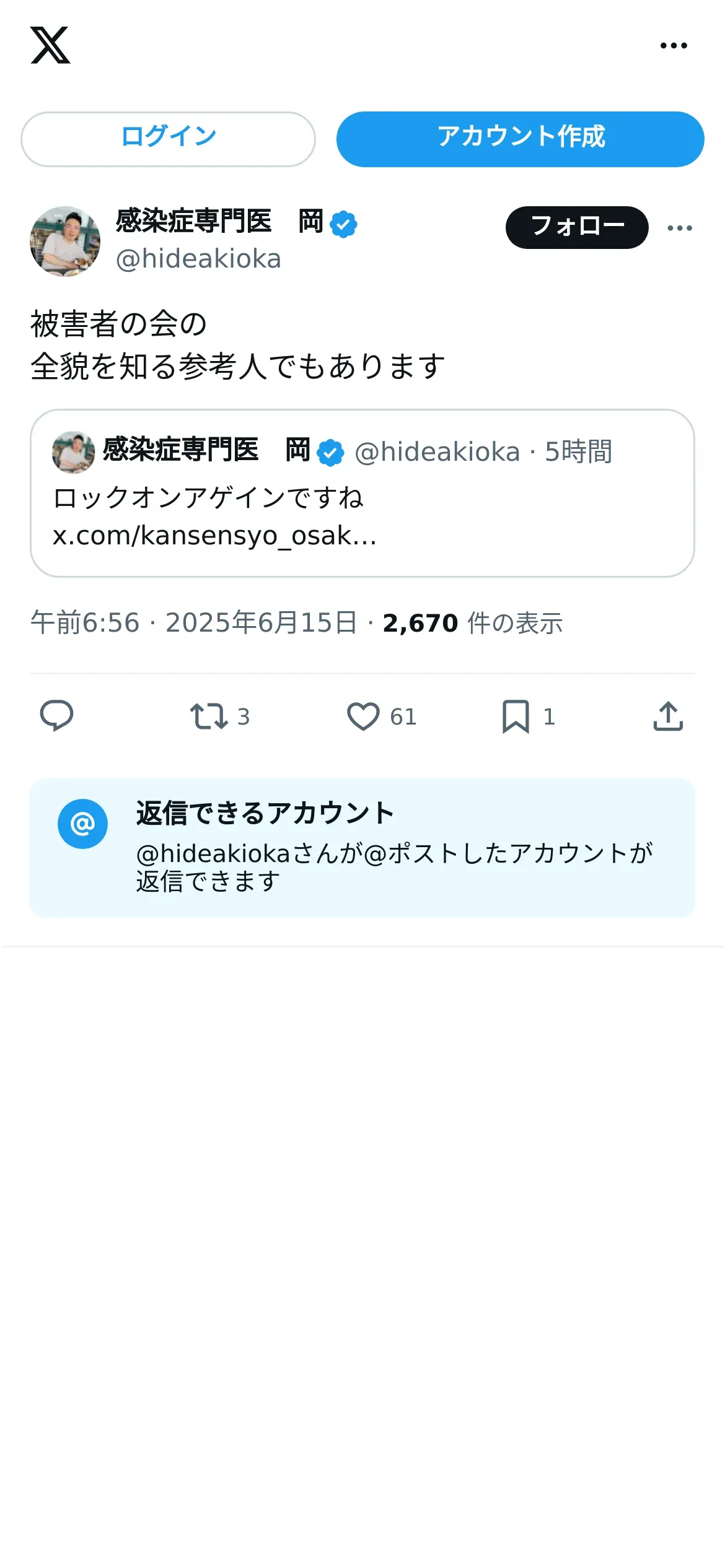The height and width of the screenshot is (1568, 725).
Task: Click the reply speech bubble icon
Action: tap(56, 716)
